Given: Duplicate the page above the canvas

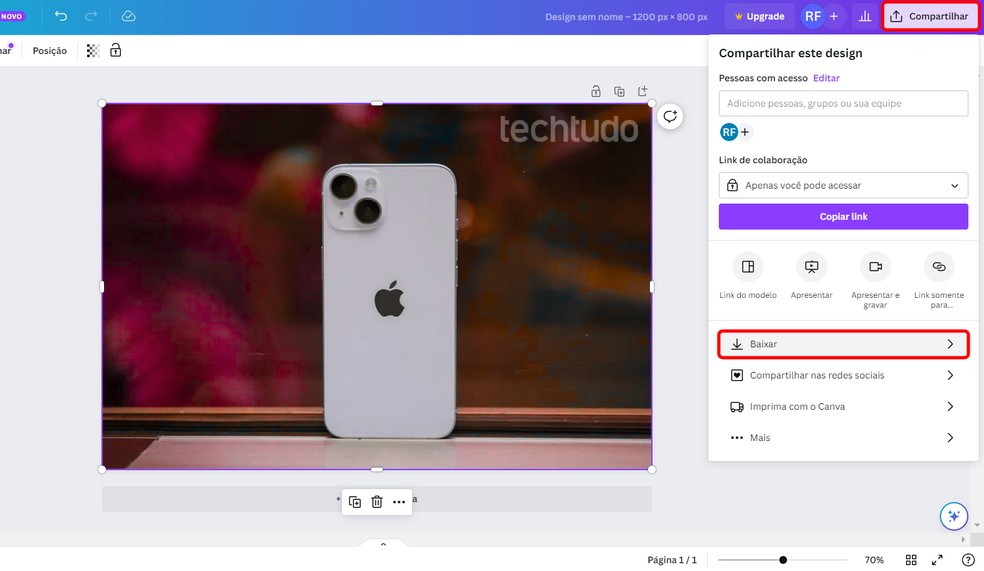Looking at the screenshot, I should [619, 92].
